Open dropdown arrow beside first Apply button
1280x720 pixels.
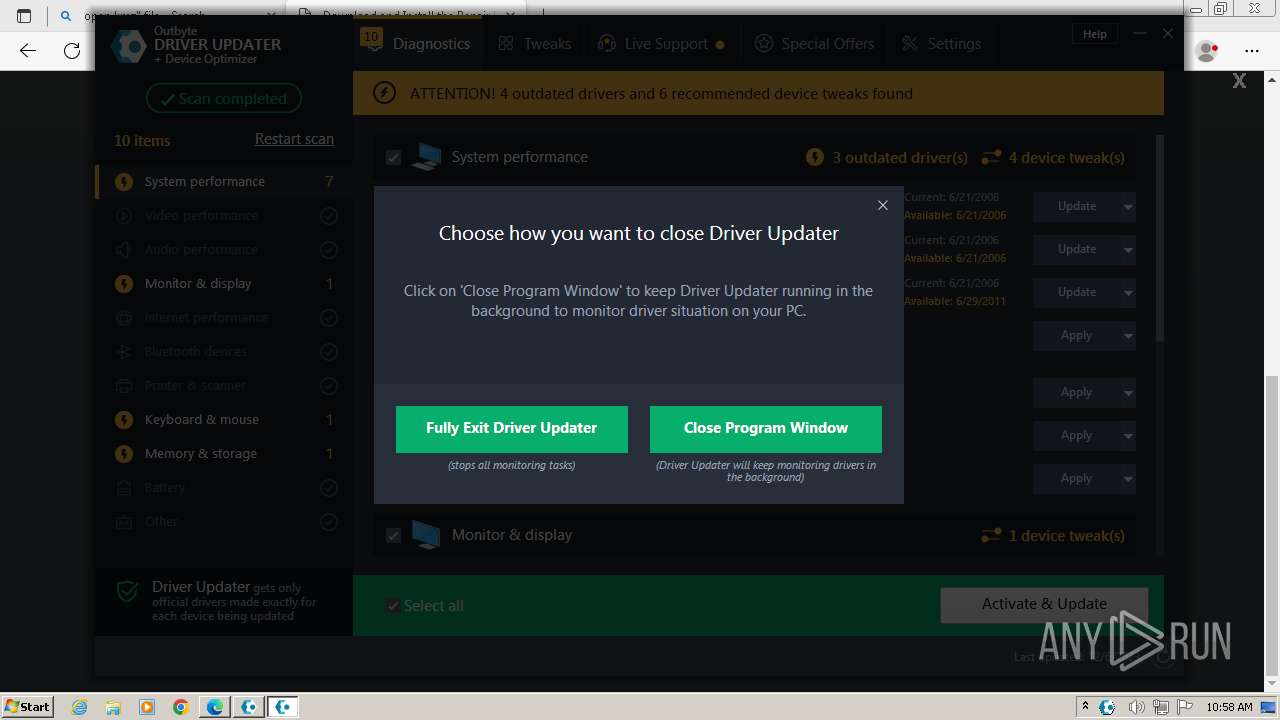tap(1128, 336)
